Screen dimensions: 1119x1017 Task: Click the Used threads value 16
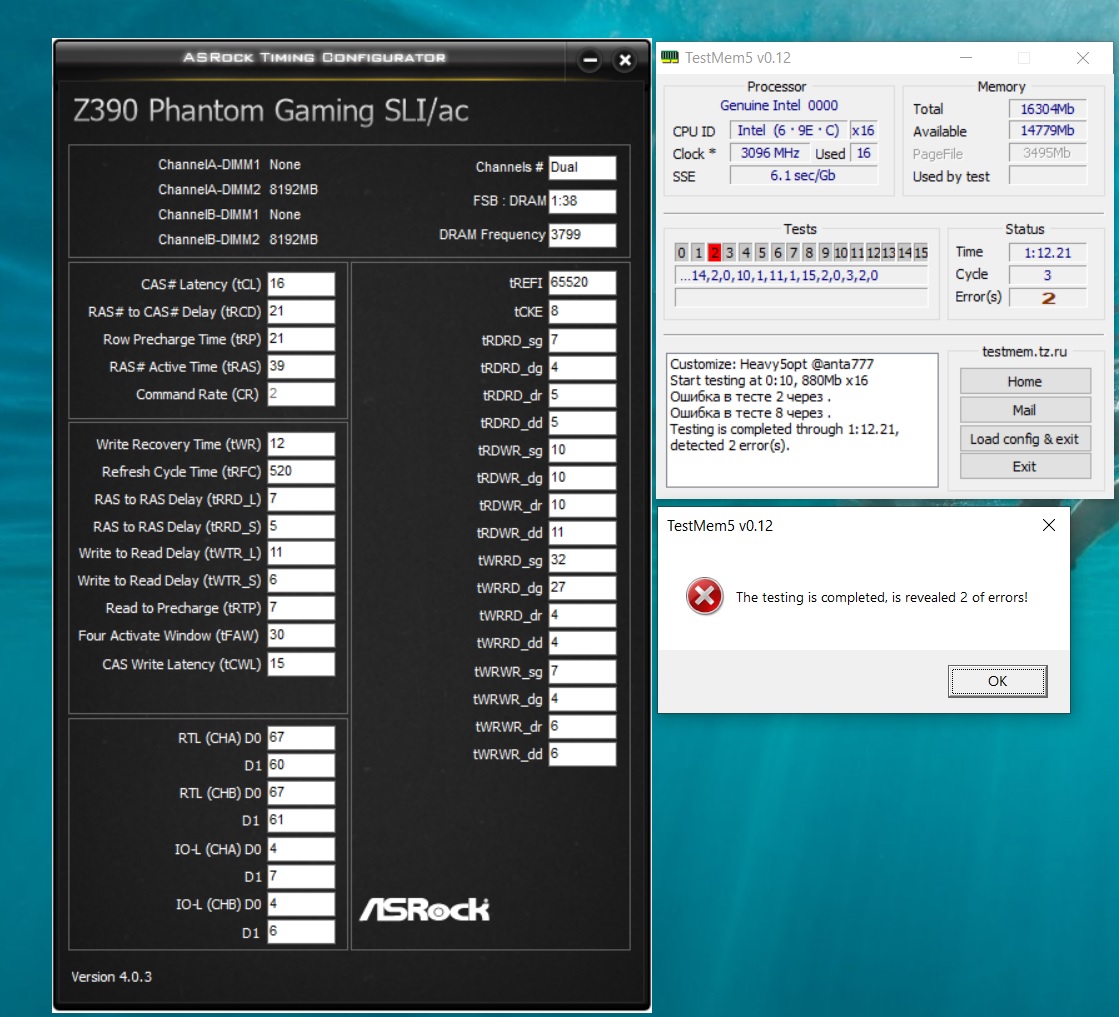[x=864, y=153]
